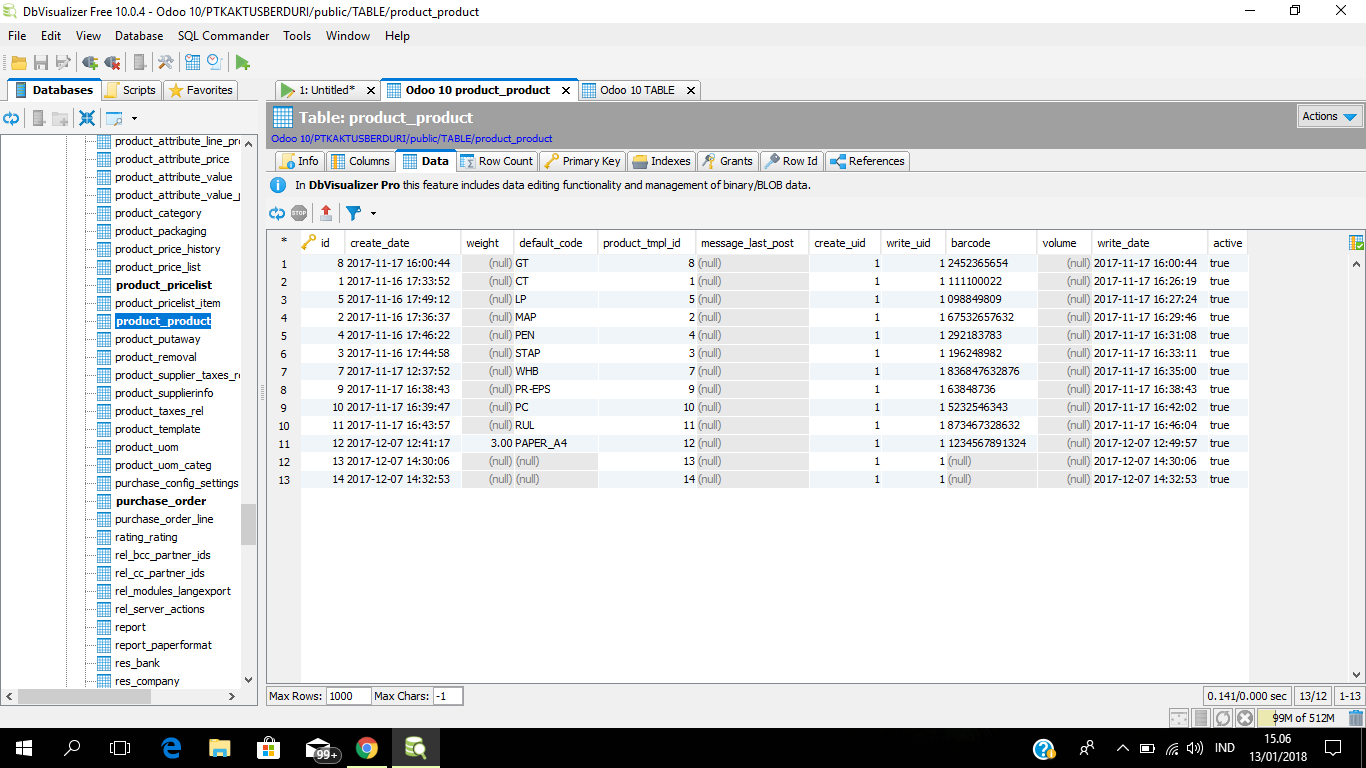The height and width of the screenshot is (768, 1366).
Task: Click the Connect plug icon in main toolbar
Action: (x=90, y=62)
